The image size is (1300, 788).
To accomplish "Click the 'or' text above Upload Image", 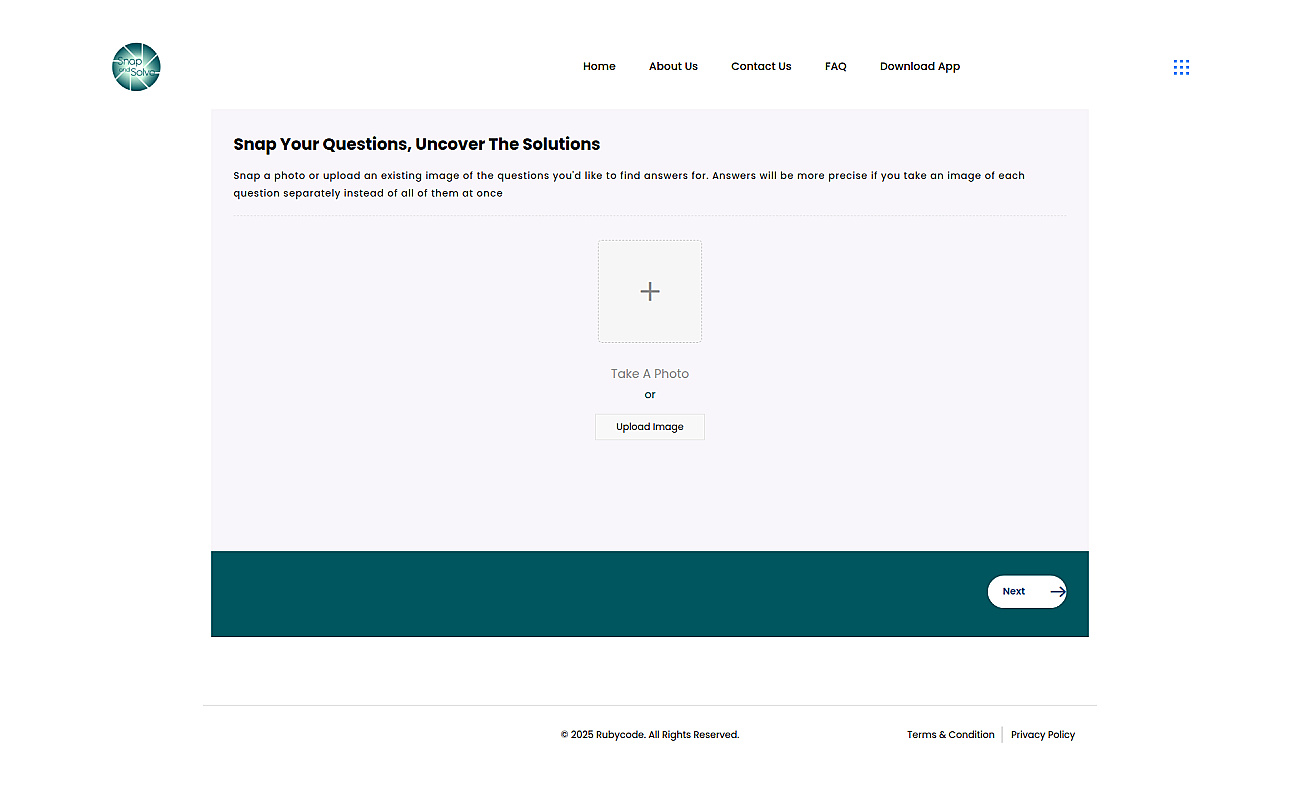I will tap(650, 395).
